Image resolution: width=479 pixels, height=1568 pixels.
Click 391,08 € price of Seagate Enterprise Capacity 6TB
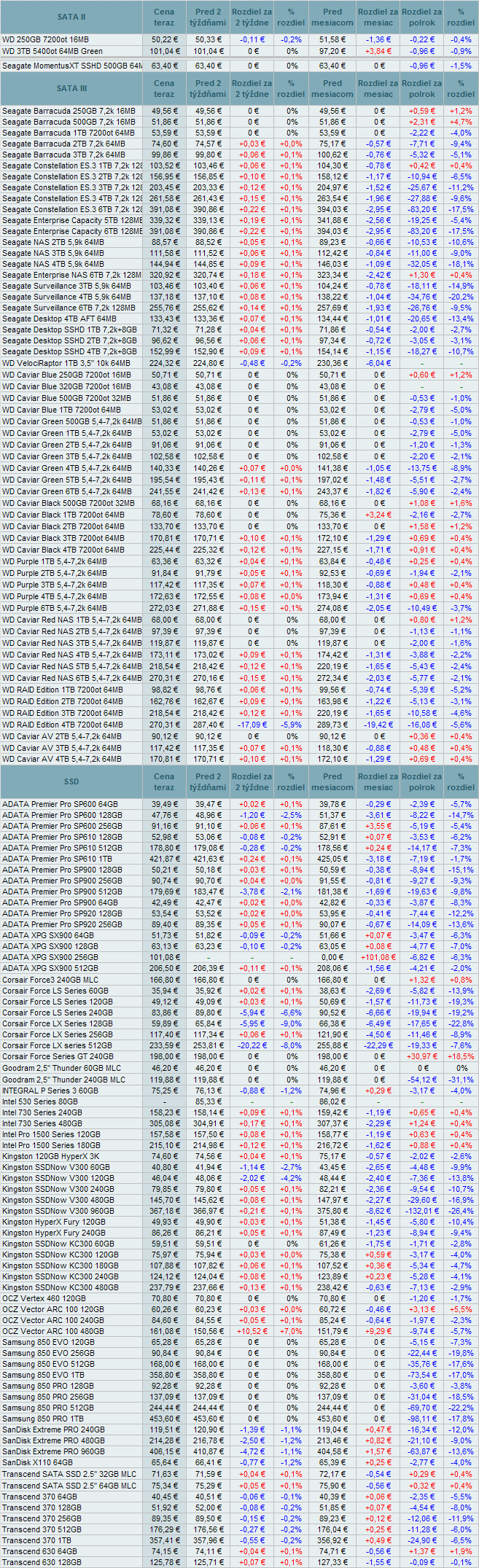(x=165, y=231)
